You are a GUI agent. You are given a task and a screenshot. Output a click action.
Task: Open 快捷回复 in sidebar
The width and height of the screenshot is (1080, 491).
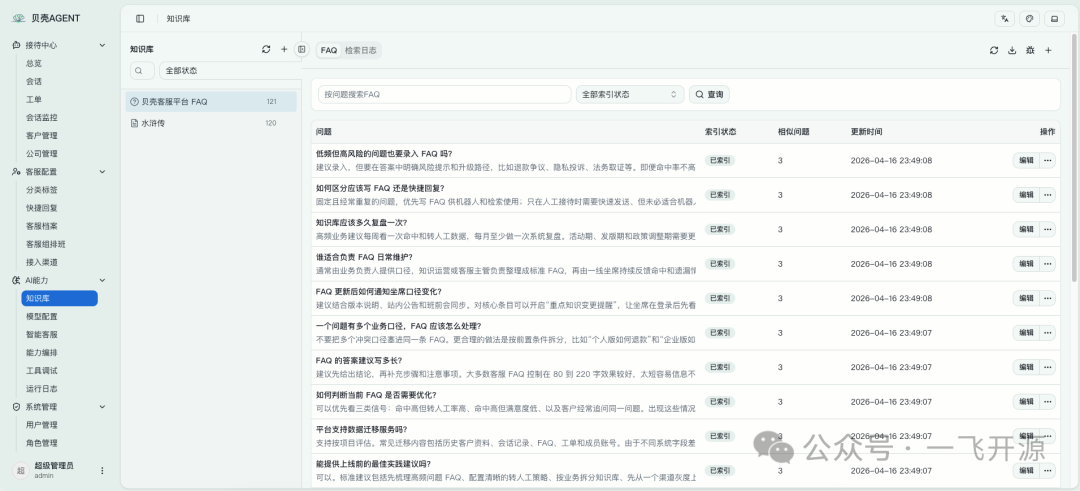(x=41, y=208)
